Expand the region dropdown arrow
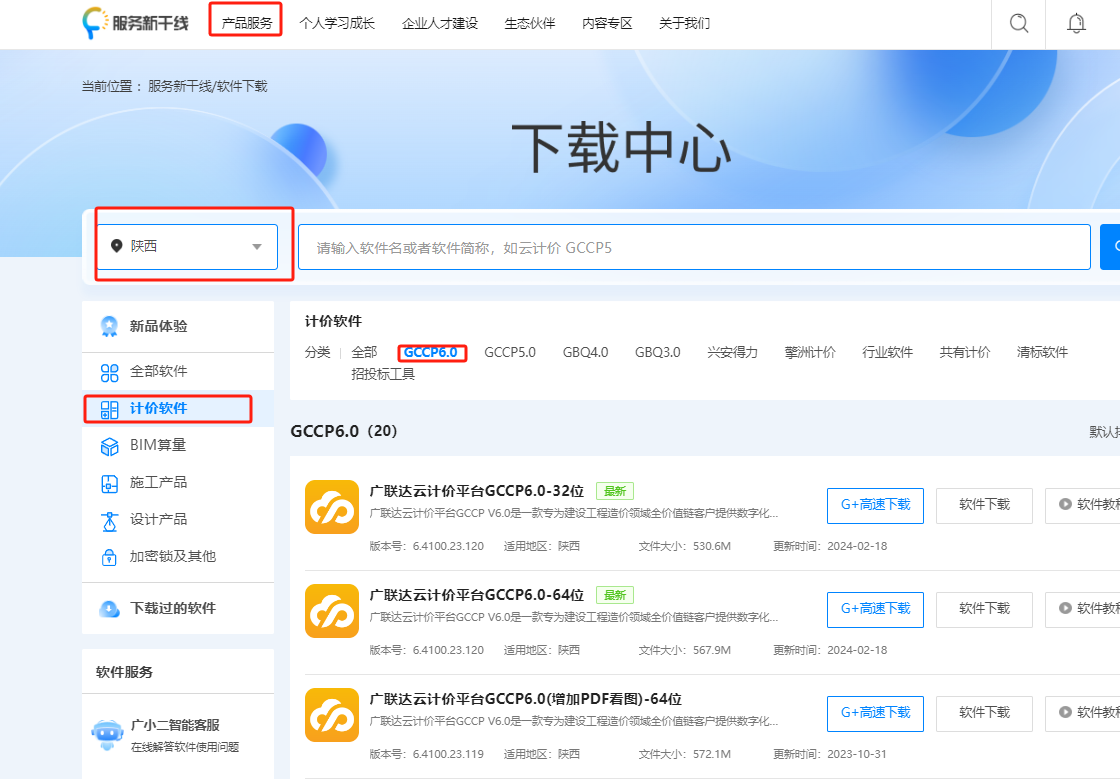This screenshot has height=779, width=1120. tap(257, 247)
